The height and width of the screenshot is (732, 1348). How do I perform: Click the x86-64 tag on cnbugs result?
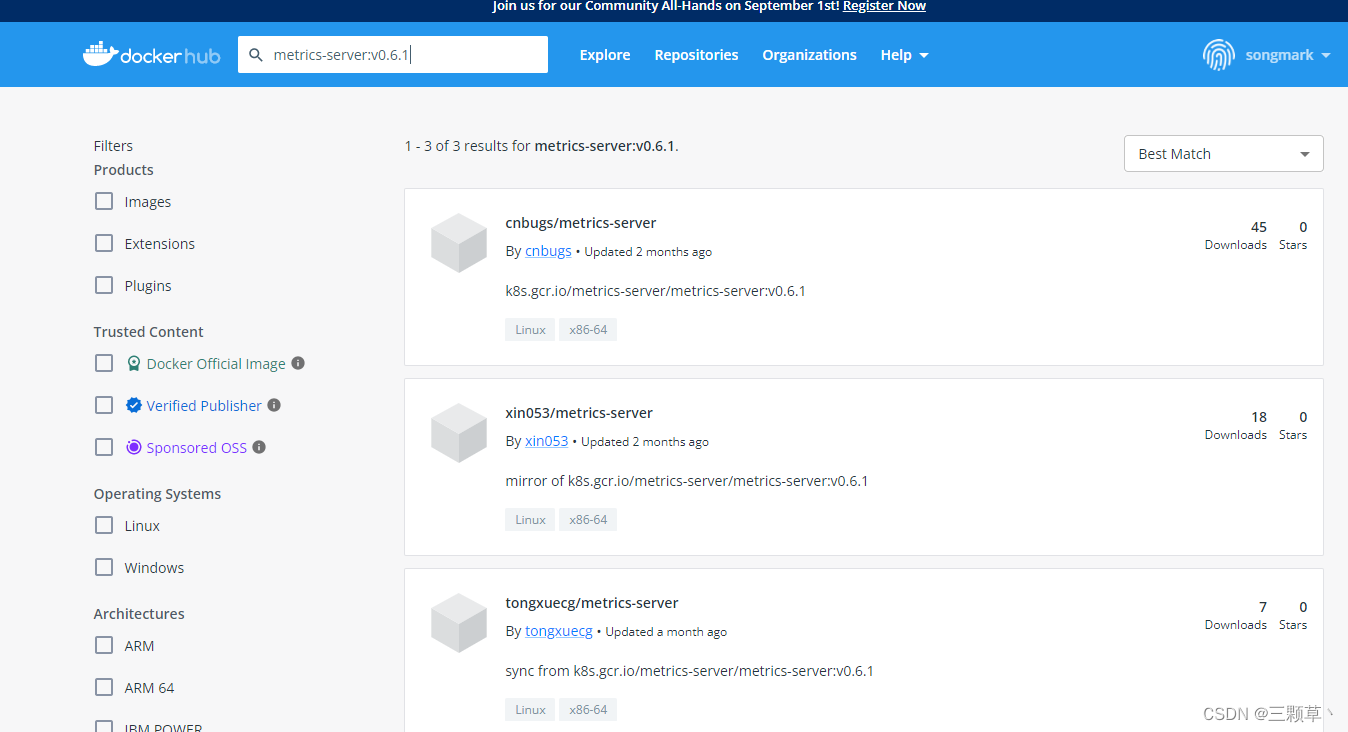(588, 329)
